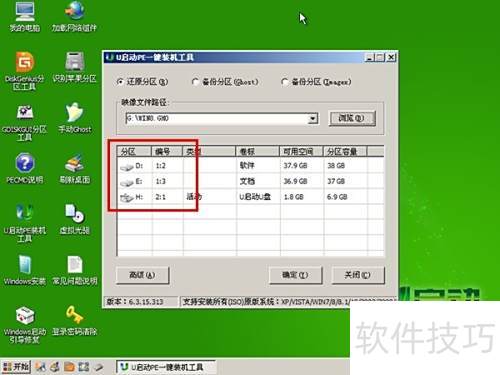Launch the U启动PE装机工具 desktop icon

tap(24, 223)
